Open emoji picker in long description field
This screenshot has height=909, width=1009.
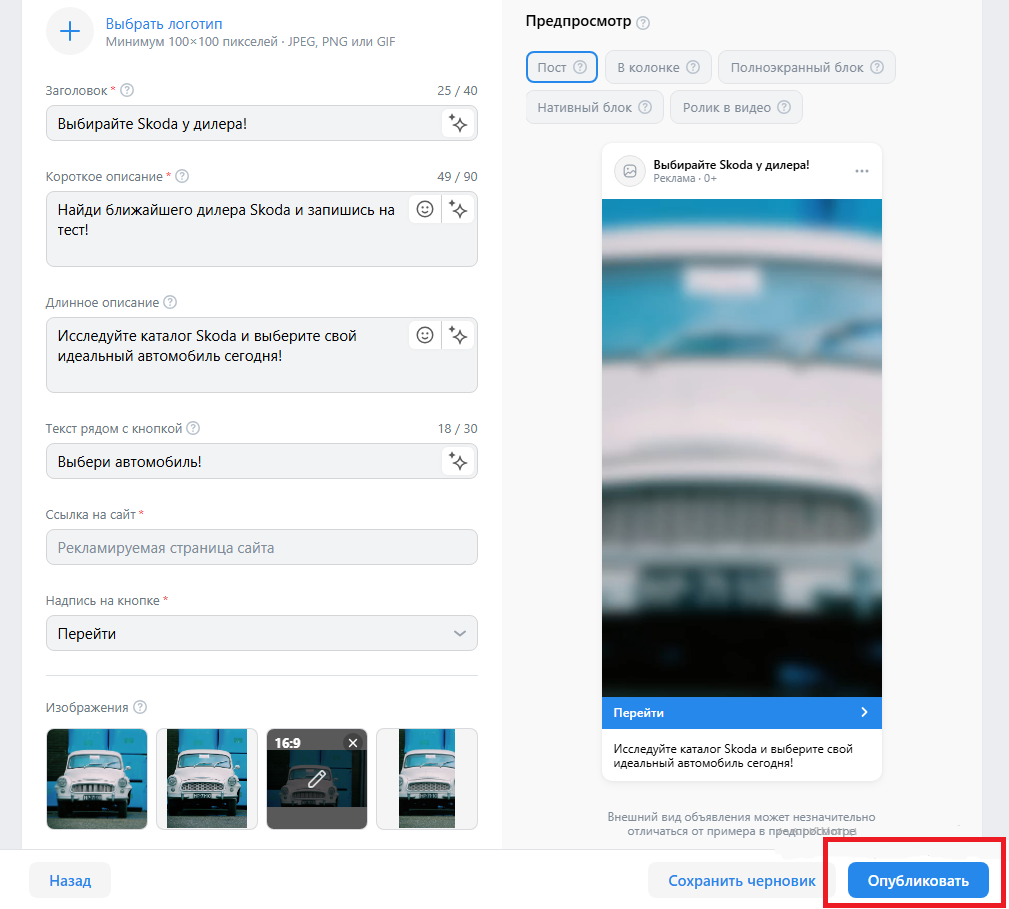click(x=425, y=336)
